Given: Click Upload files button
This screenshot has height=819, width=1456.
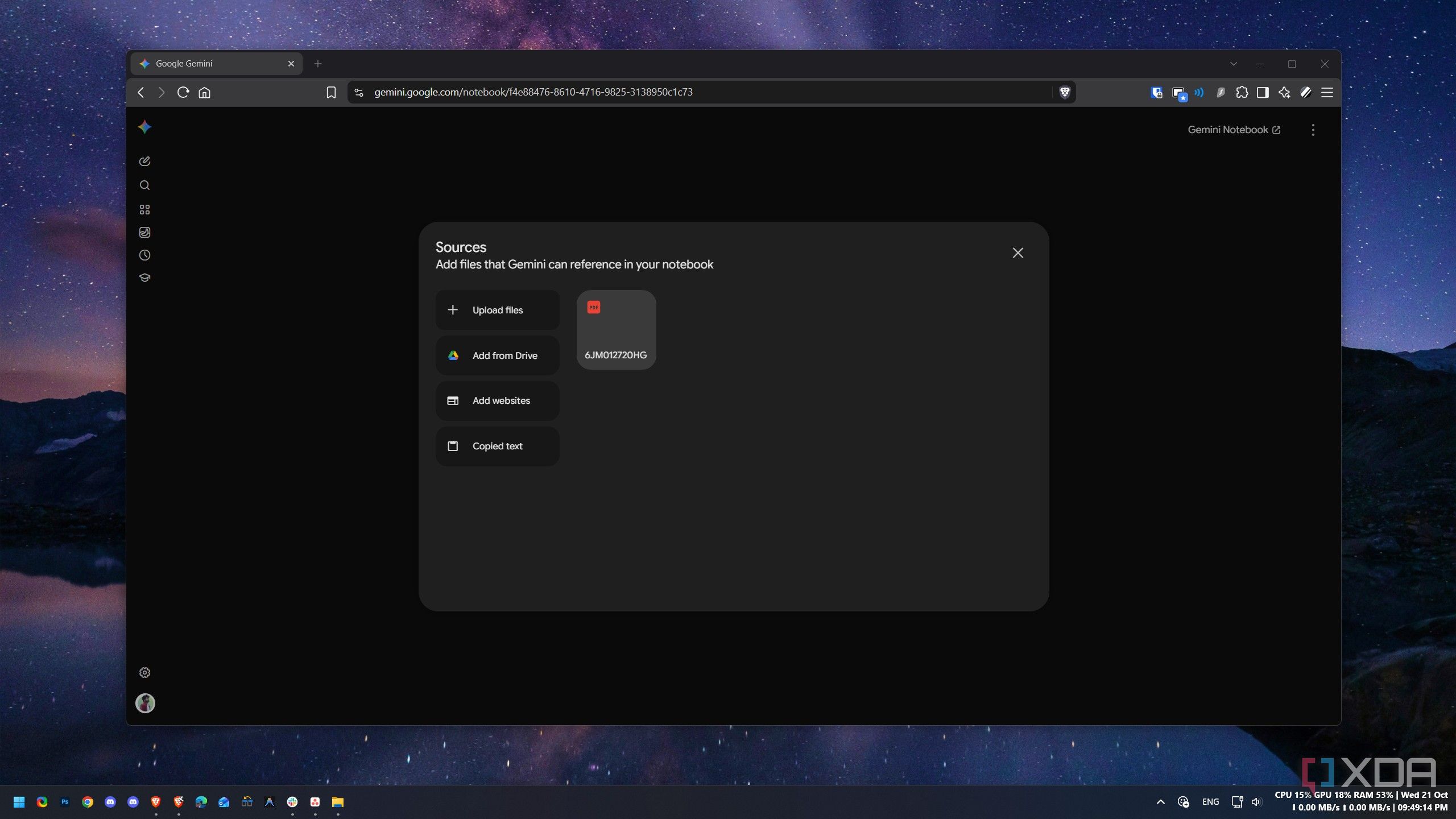Looking at the screenshot, I should (497, 310).
